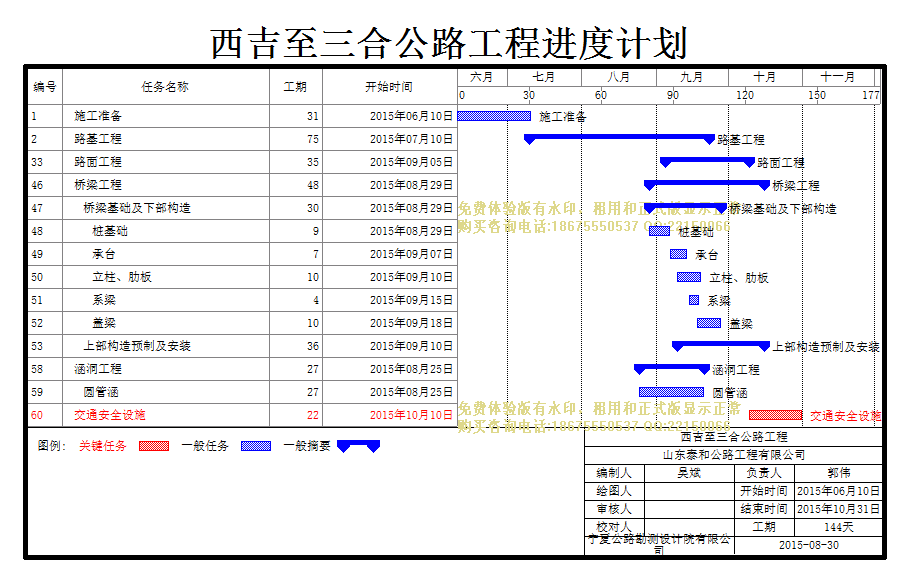Click the 系梁 task name cell
Viewport: 908px width, 581px height.
[x=166, y=300]
